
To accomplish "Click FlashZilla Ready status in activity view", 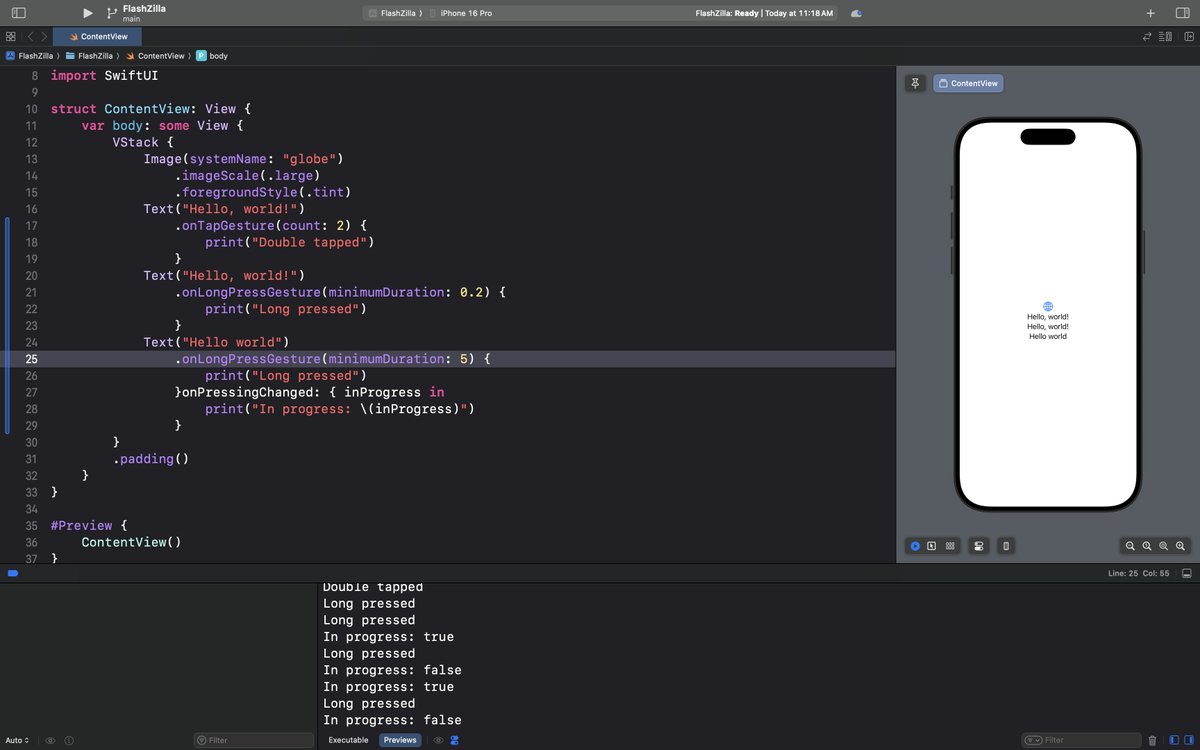I will (763, 13).
